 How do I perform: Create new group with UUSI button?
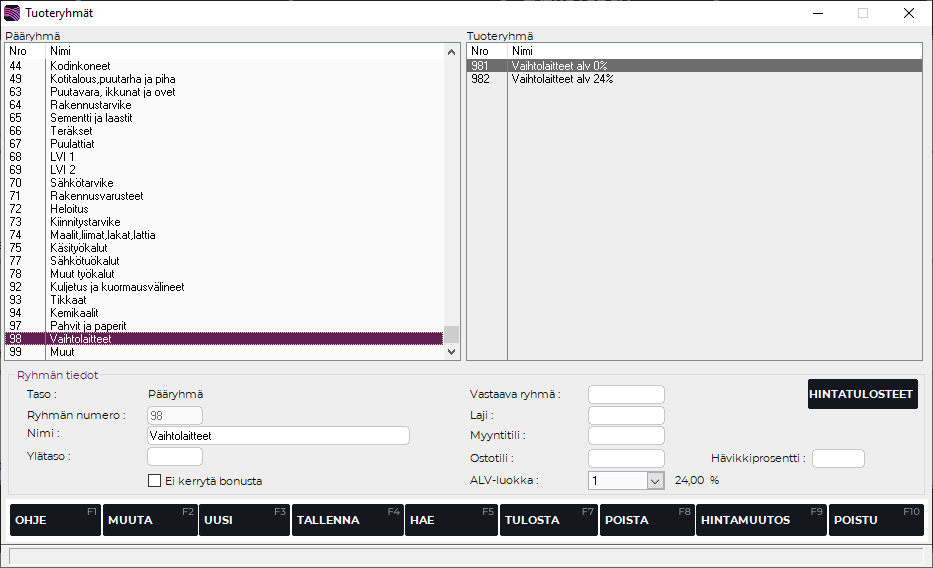244,520
